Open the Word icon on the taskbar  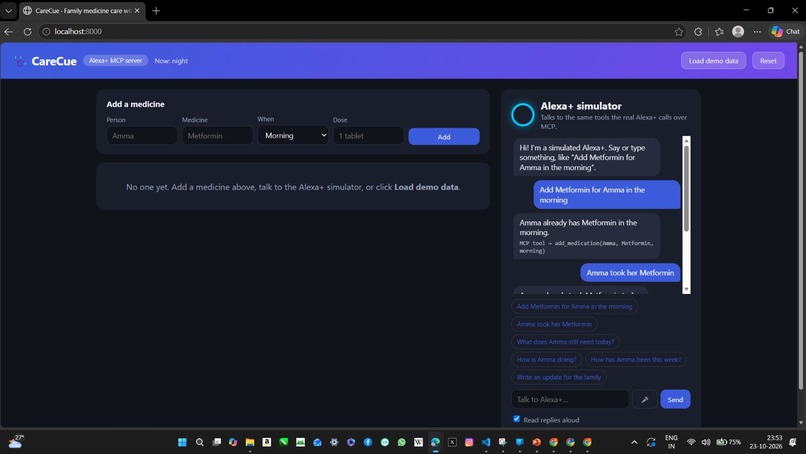(x=418, y=442)
